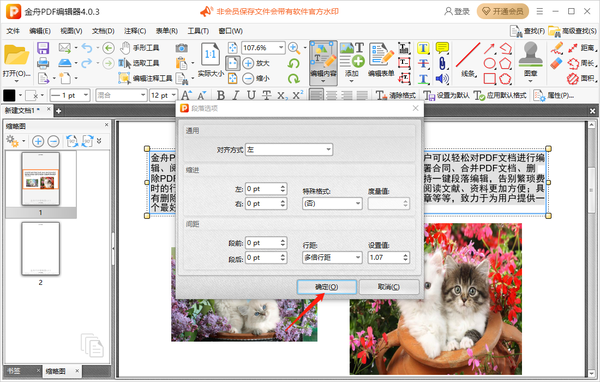Click the Clear Format (清除格式) button

tap(396, 95)
